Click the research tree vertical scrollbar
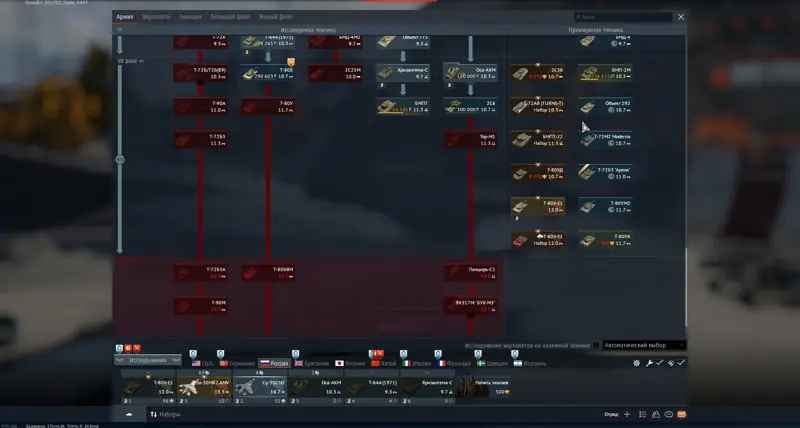Image resolution: width=800 pixels, height=428 pixels. 686,287
